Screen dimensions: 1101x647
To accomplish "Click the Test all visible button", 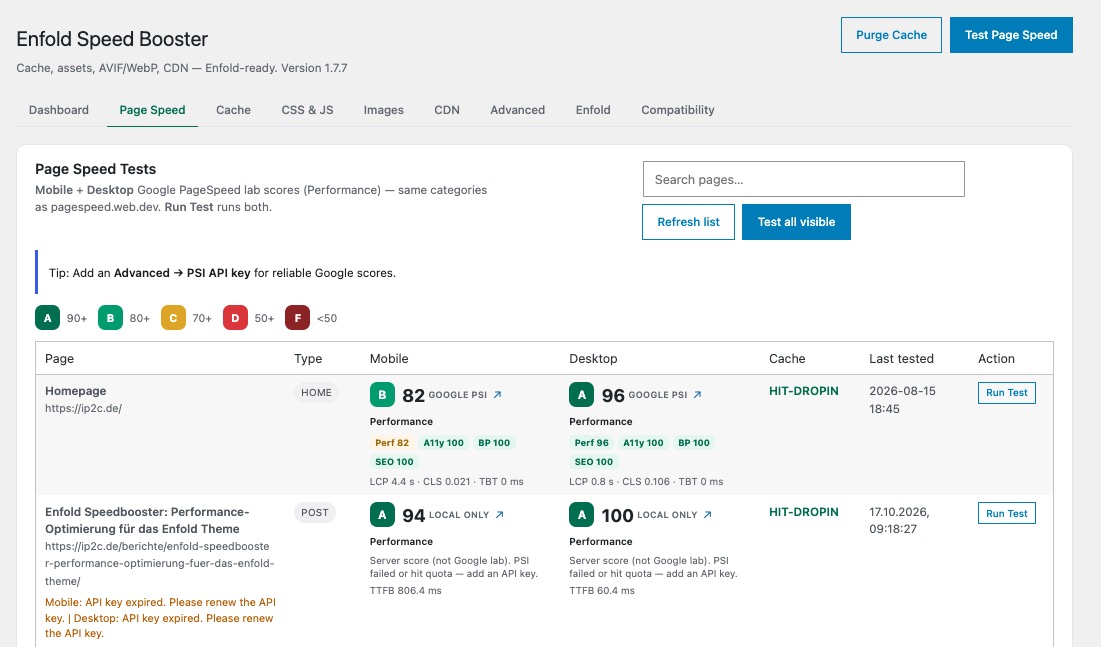I will click(x=796, y=222).
